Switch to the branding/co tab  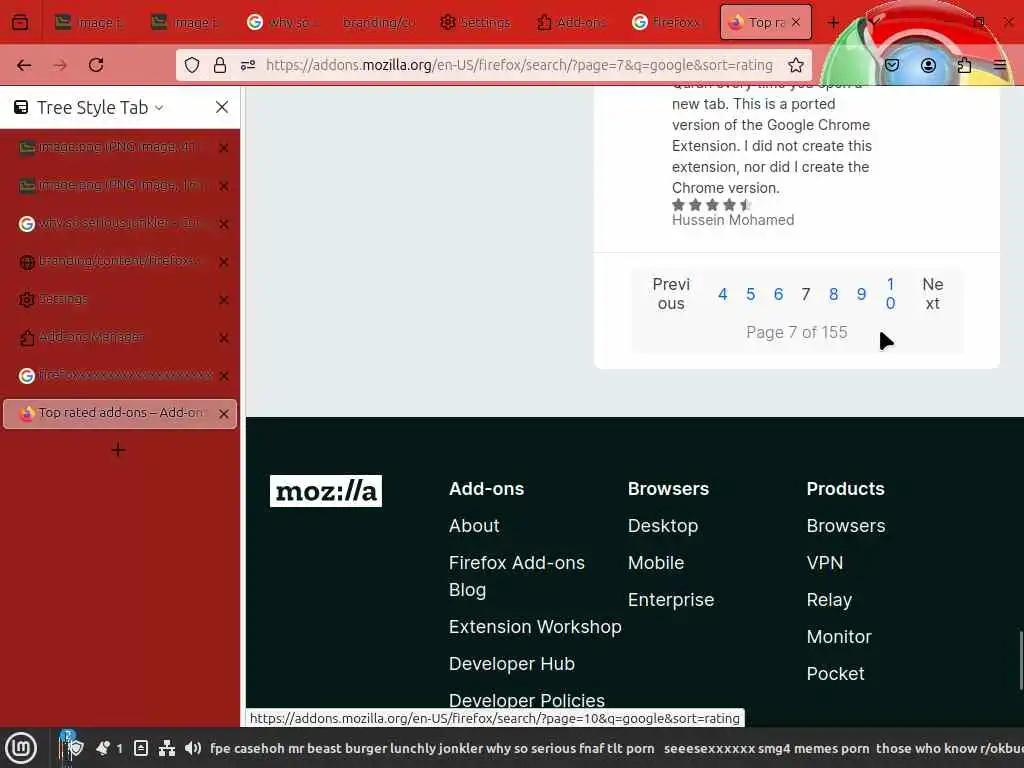pos(379,22)
